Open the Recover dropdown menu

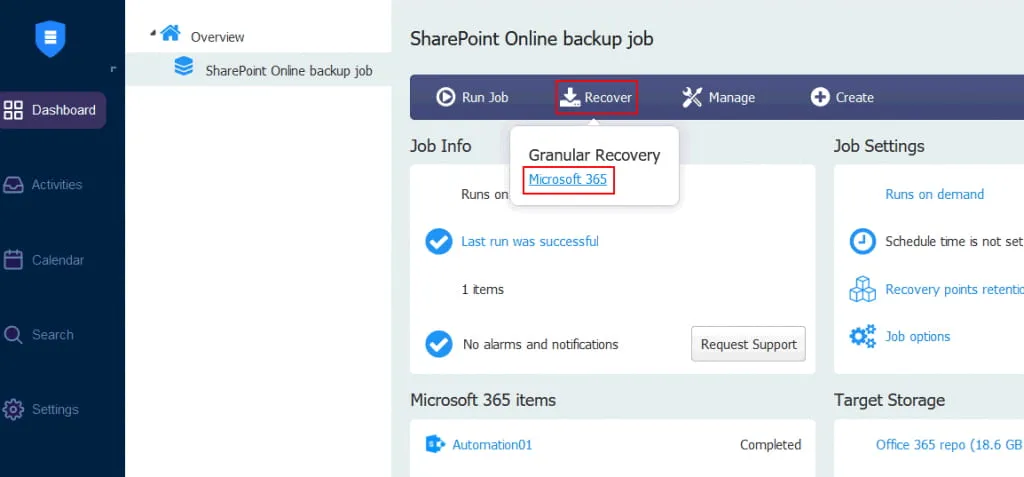596,97
